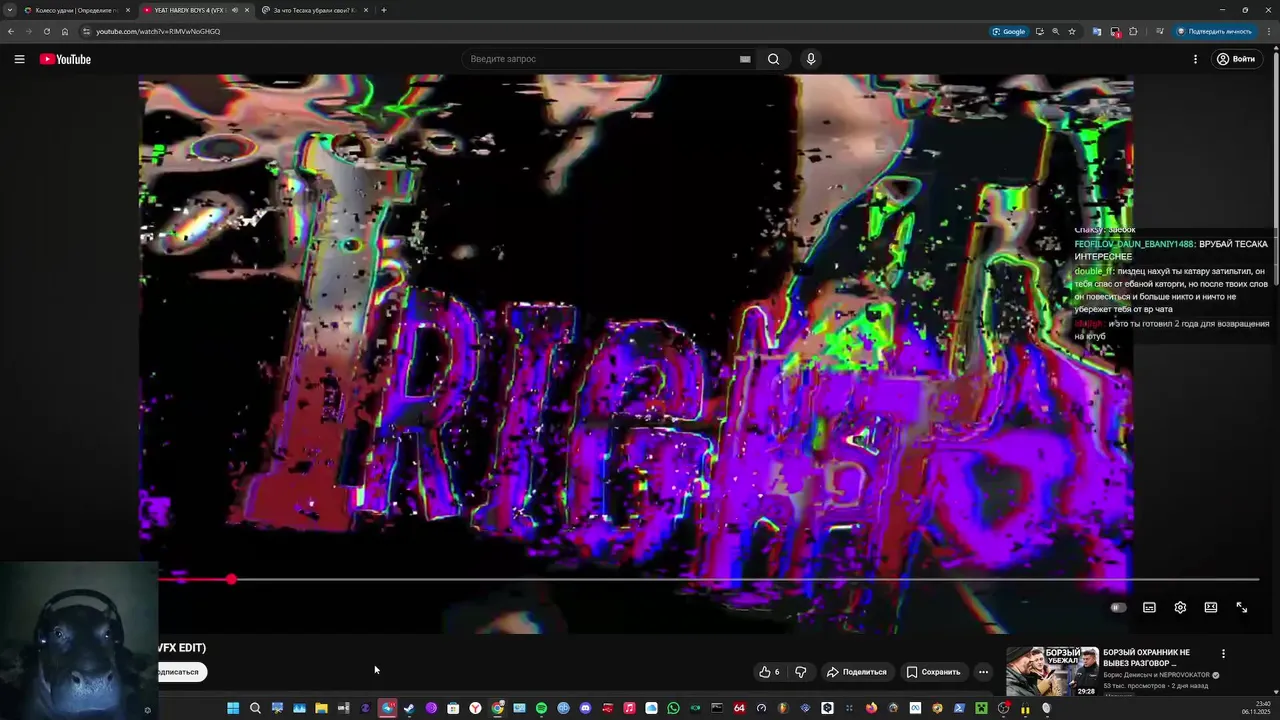This screenshot has height=720, width=1280.
Task: Reload the current page
Action: (47, 31)
